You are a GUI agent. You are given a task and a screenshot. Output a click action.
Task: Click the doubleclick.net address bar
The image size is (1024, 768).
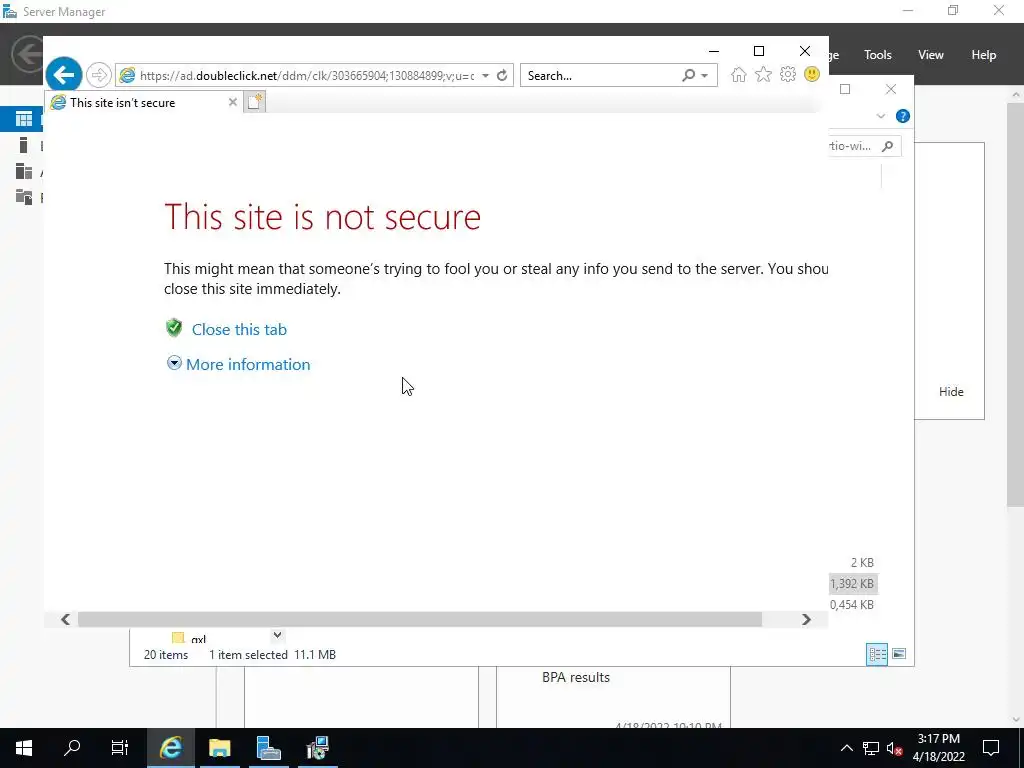click(x=307, y=76)
